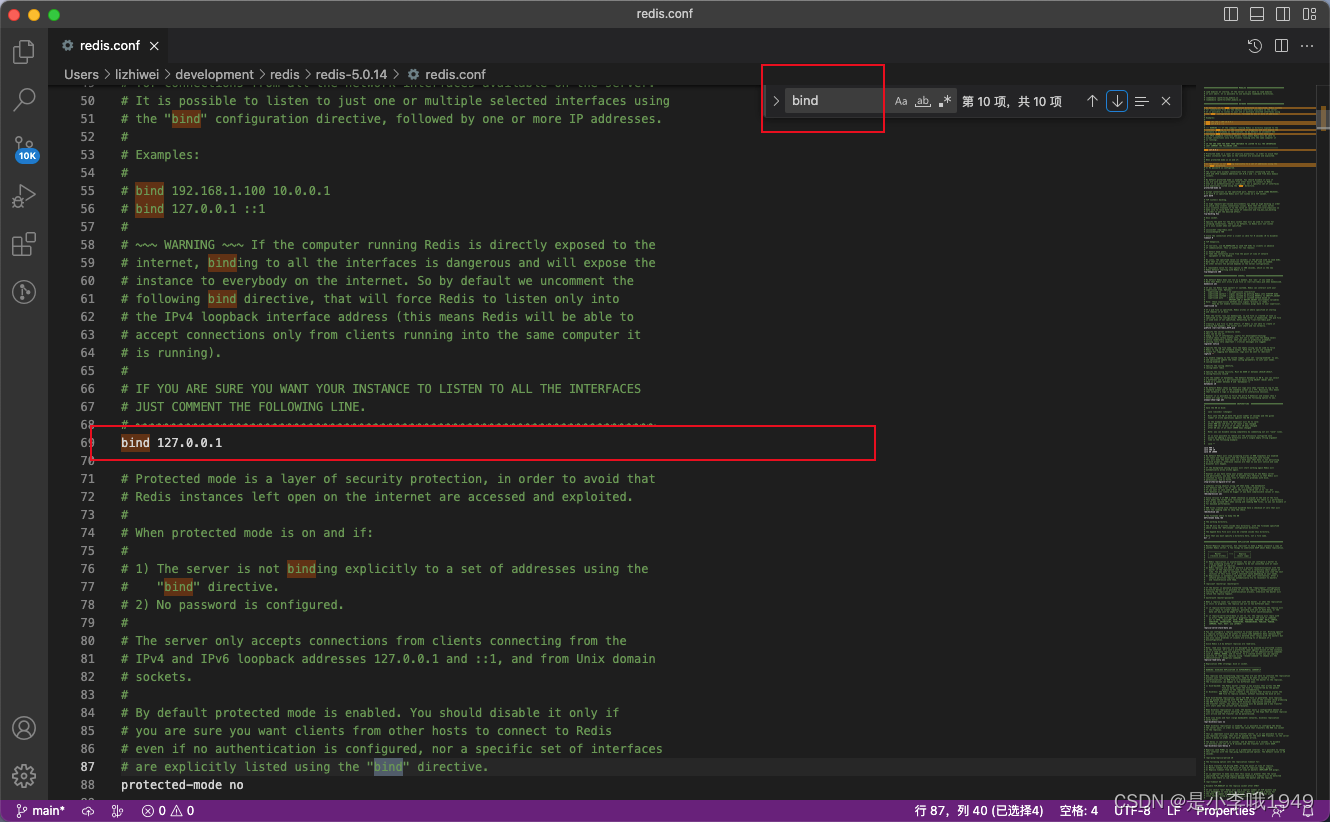
Task: Click redis.conf breadcrumb file segment
Action: (447, 75)
